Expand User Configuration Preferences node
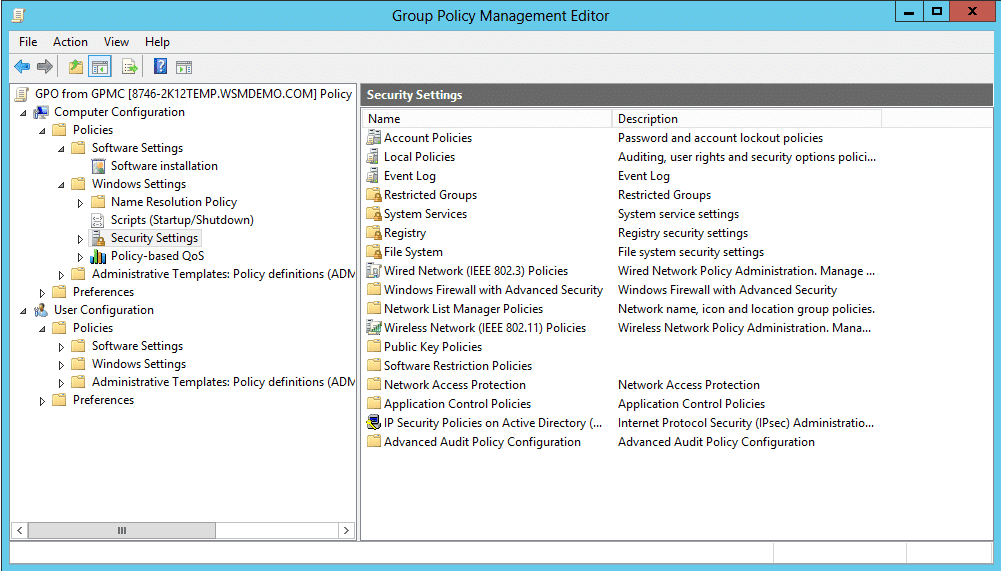The width and height of the screenshot is (1001, 571). point(42,401)
